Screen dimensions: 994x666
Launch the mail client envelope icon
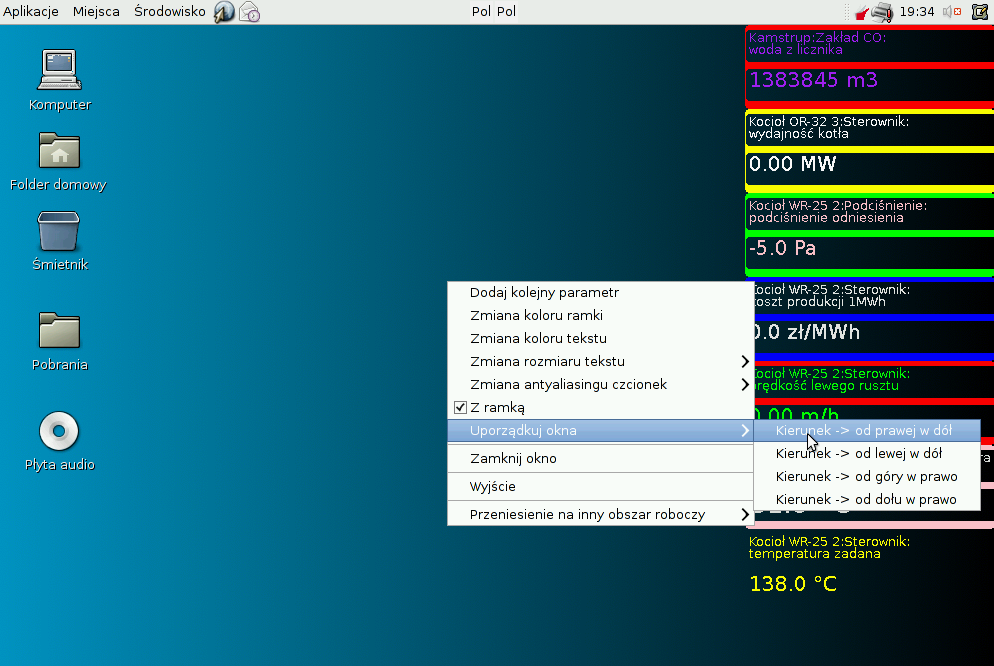(x=249, y=11)
